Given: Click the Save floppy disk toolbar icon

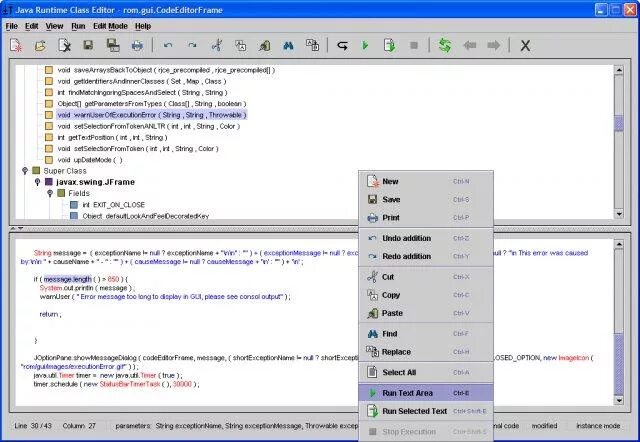Looking at the screenshot, I should coord(88,45).
